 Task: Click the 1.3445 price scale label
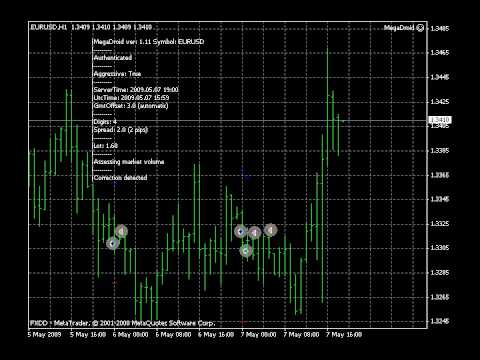click(x=440, y=77)
